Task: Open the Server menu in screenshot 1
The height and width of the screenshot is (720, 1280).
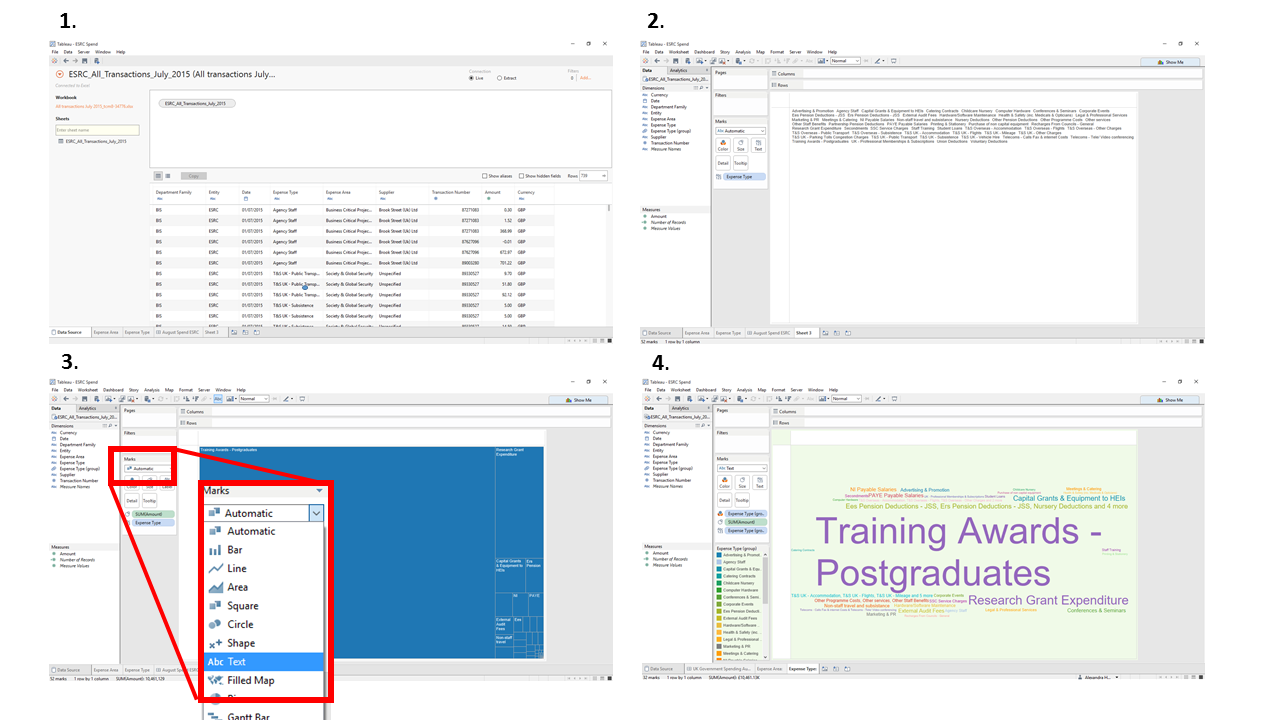Action: 84,51
